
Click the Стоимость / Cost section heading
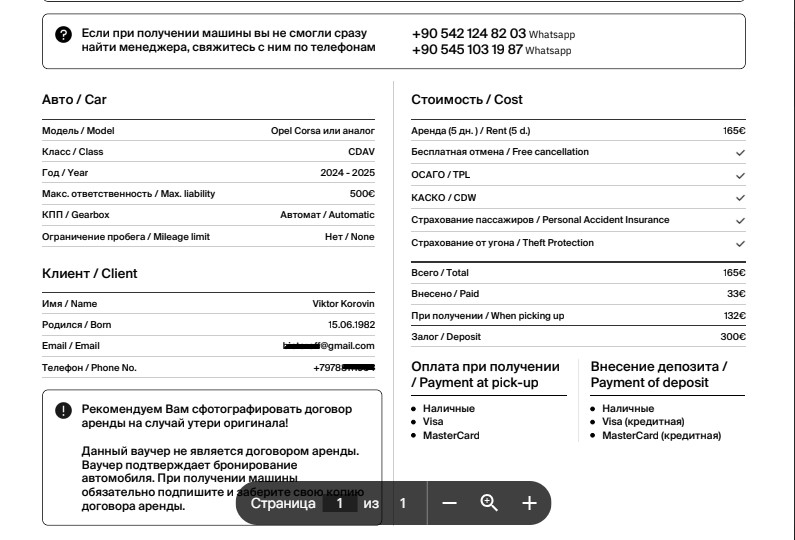467,100
